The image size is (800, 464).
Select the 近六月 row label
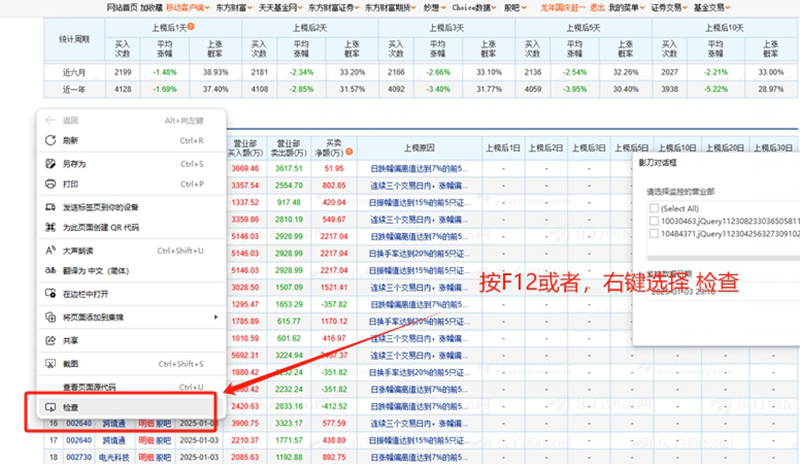74,72
